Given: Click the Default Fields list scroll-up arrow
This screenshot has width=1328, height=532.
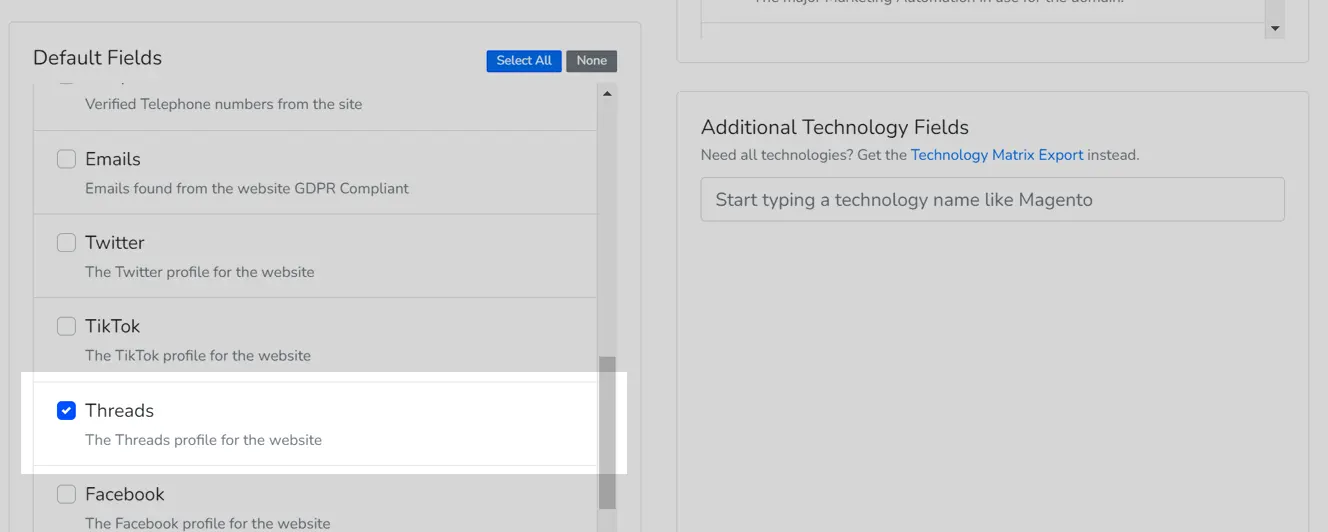Looking at the screenshot, I should 606,94.
